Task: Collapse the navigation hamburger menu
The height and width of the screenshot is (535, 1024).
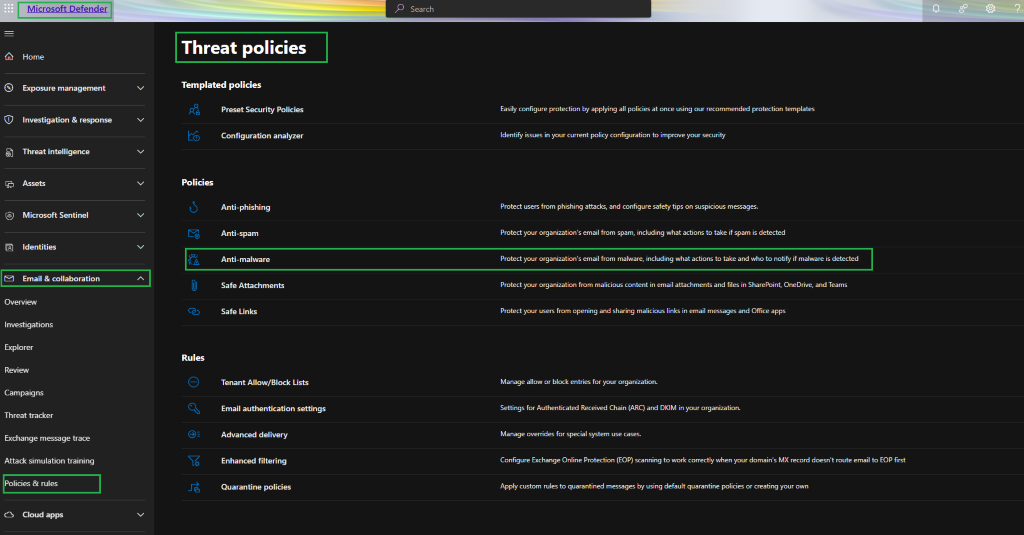Action: click(9, 33)
